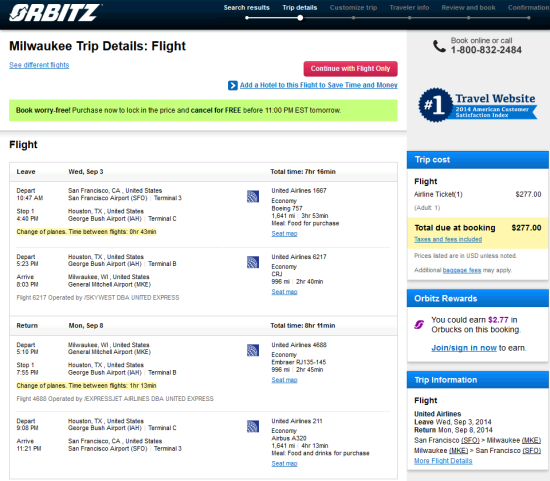
Task: Open Taxes and fees included link
Action: point(448,239)
